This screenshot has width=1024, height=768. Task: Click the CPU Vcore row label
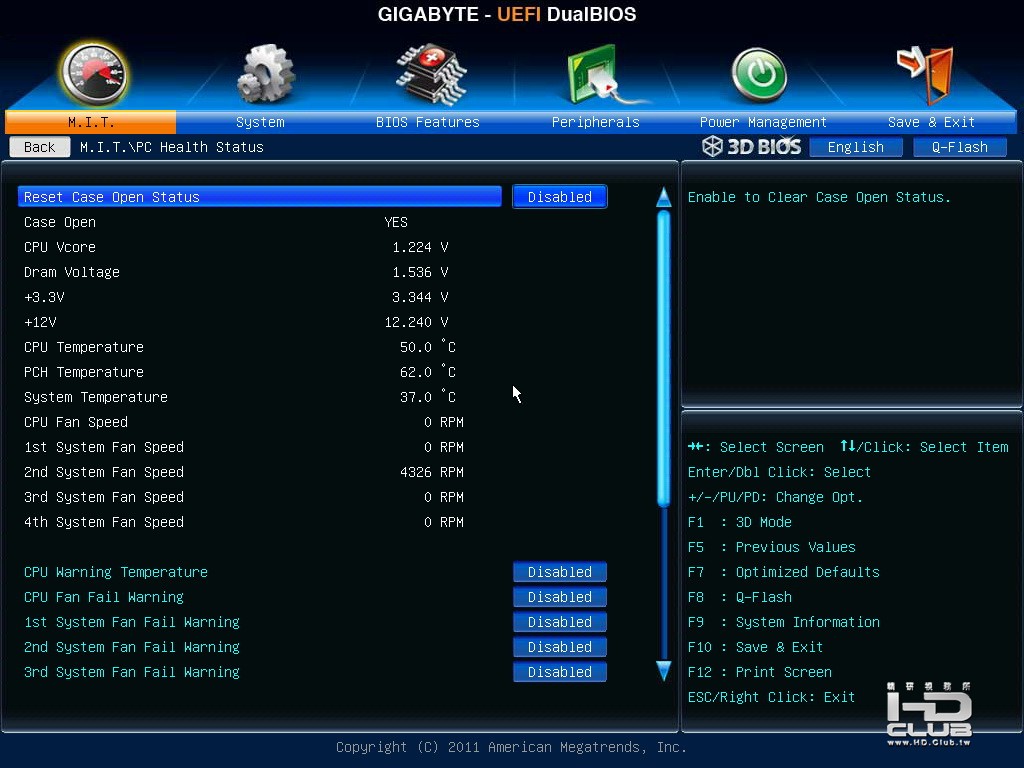(x=59, y=247)
